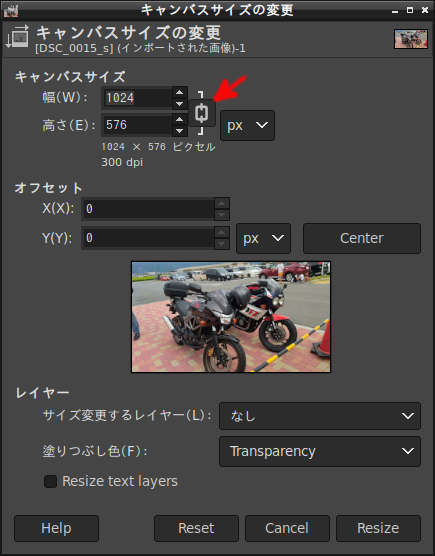This screenshot has width=435, height=556.
Task: Maximize the canvas size dialog window
Action: coord(410,10)
